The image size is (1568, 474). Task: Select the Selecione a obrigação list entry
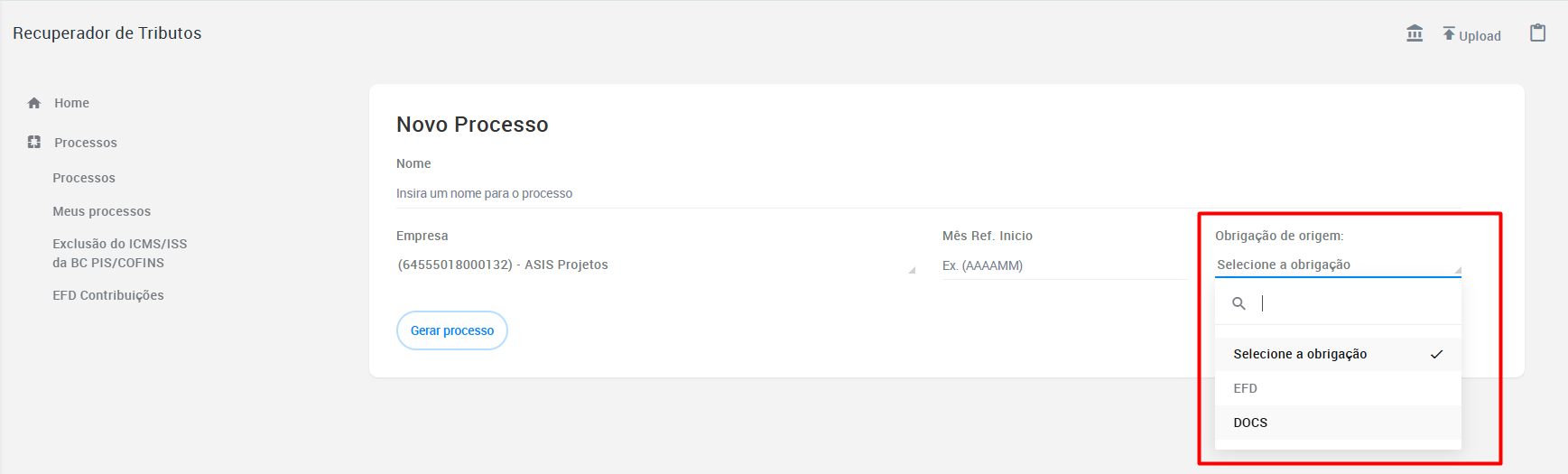(1338, 354)
